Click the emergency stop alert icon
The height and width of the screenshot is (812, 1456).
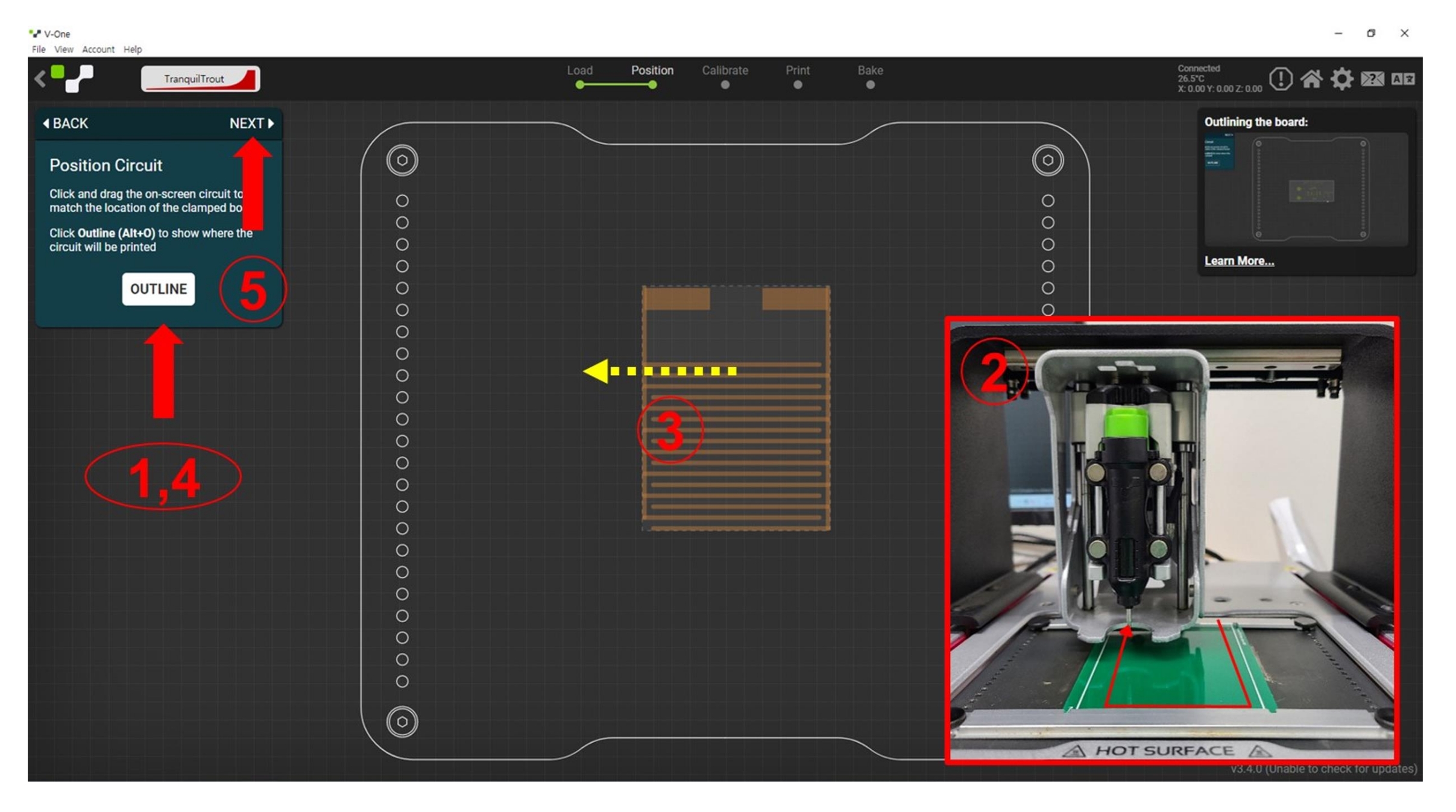tap(1280, 79)
